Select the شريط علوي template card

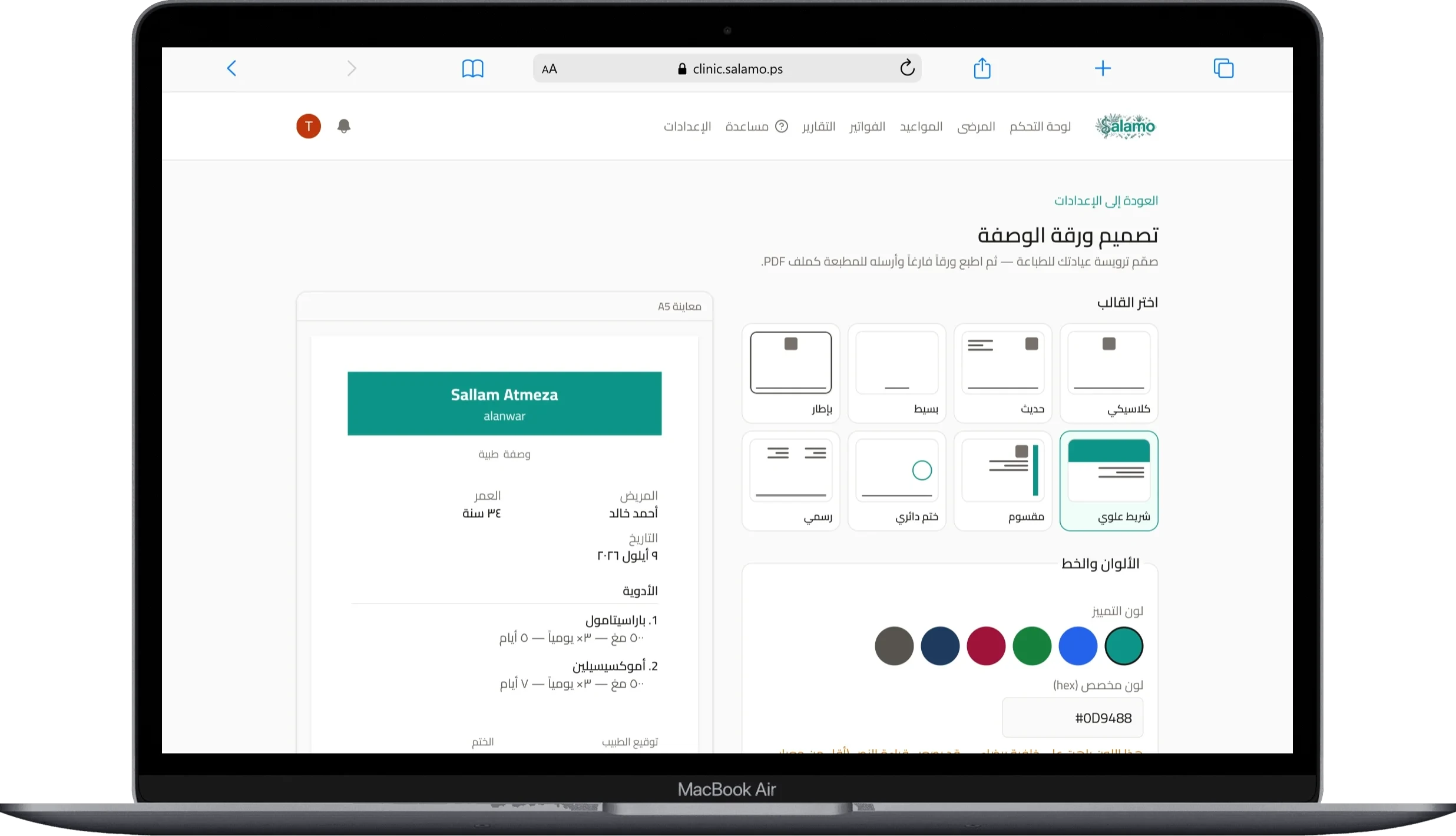pyautogui.click(x=1108, y=480)
